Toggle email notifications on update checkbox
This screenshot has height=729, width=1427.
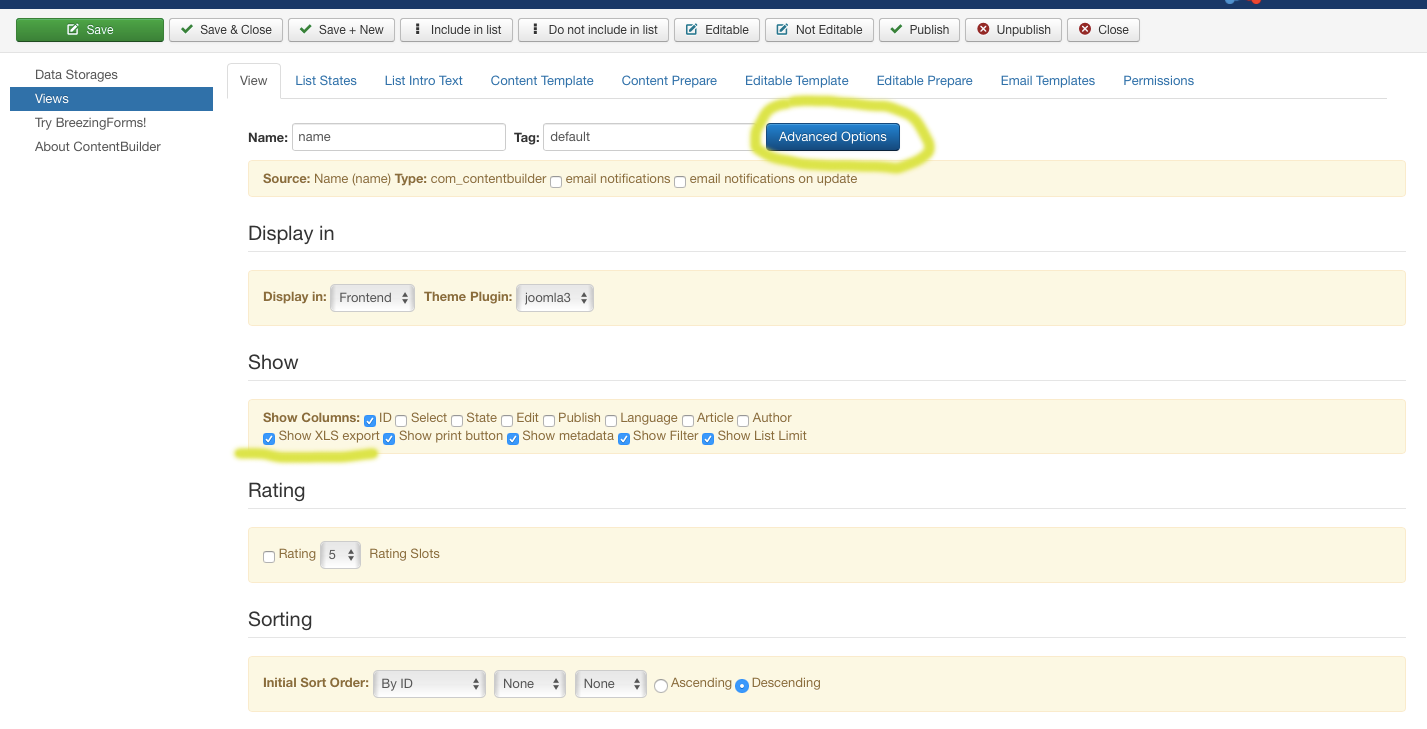click(x=680, y=181)
